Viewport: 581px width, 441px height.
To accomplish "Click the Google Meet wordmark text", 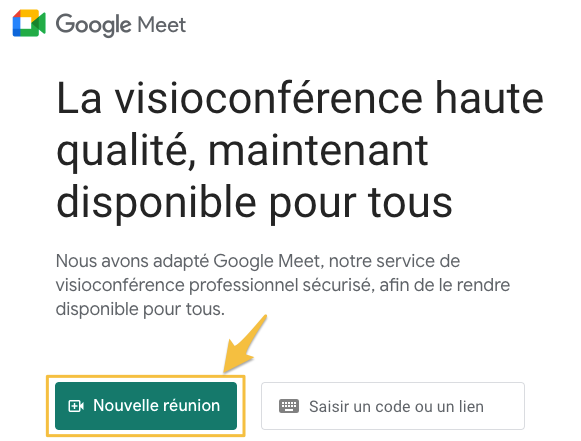I will 121,25.
